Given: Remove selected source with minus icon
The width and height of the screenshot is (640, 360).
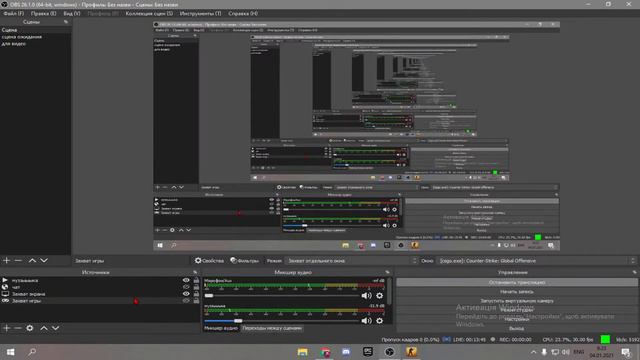Looking at the screenshot, I should [x=18, y=328].
